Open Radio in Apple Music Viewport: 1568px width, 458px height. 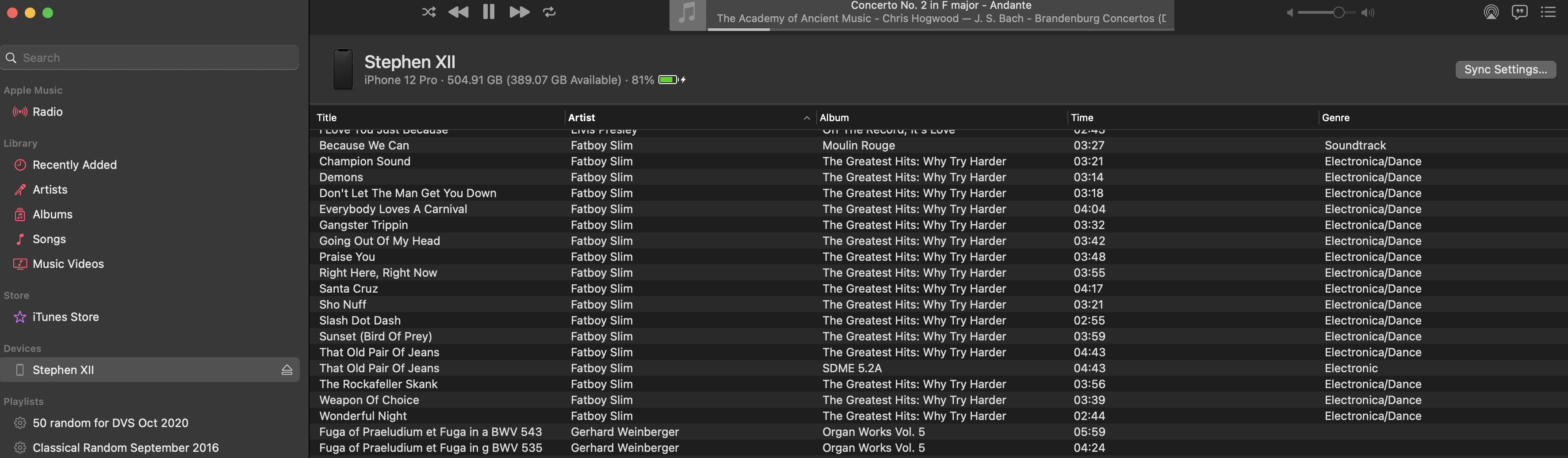coord(47,112)
